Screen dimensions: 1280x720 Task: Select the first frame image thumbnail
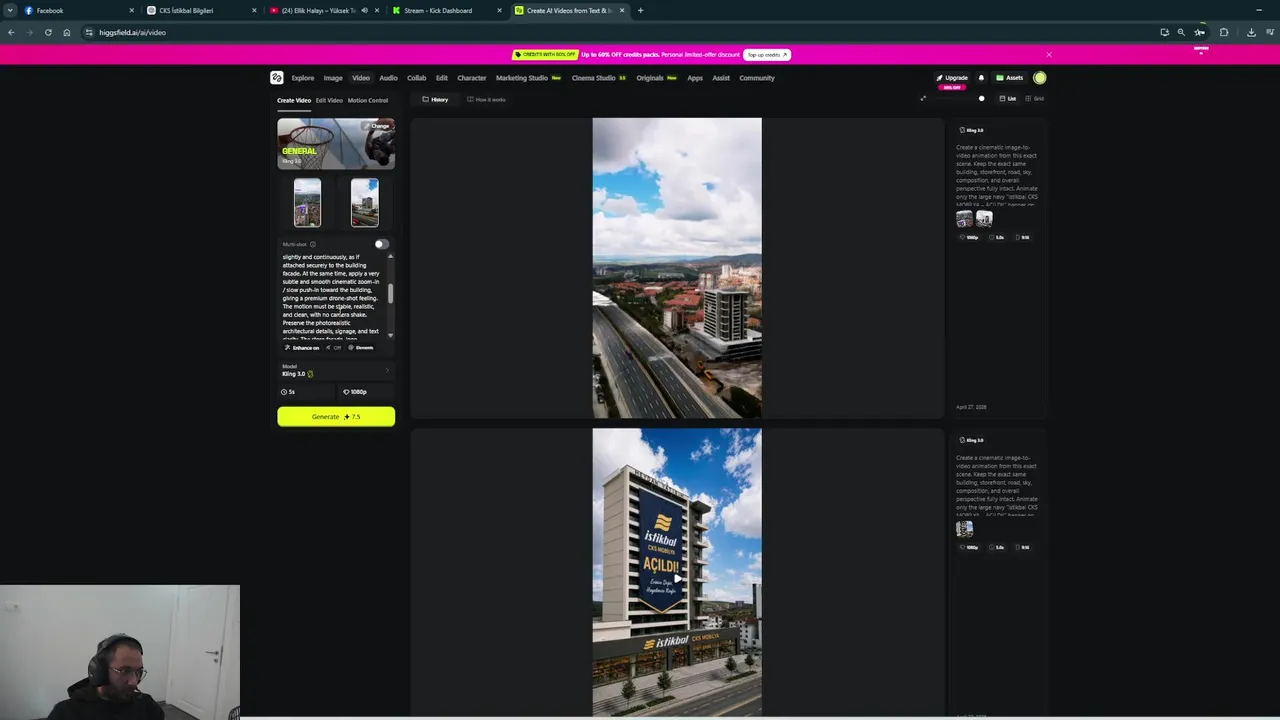pyautogui.click(x=307, y=203)
